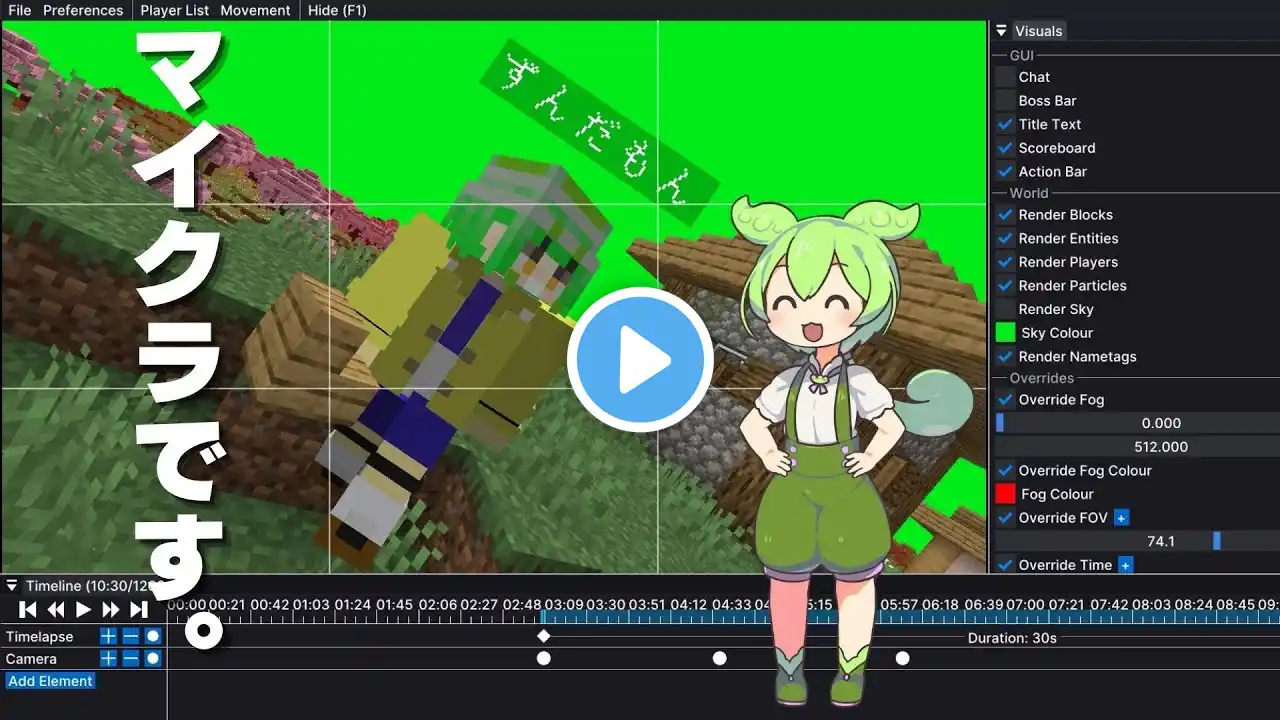Collapse the Timeline panel triangle
Screen dimensions: 1280x720
pyautogui.click(x=12, y=586)
